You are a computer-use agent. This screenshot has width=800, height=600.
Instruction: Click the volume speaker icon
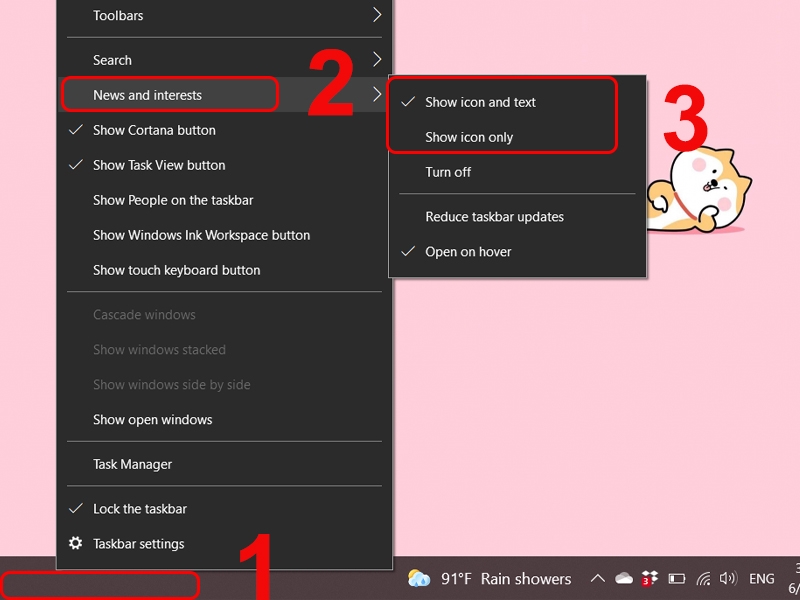pos(728,578)
